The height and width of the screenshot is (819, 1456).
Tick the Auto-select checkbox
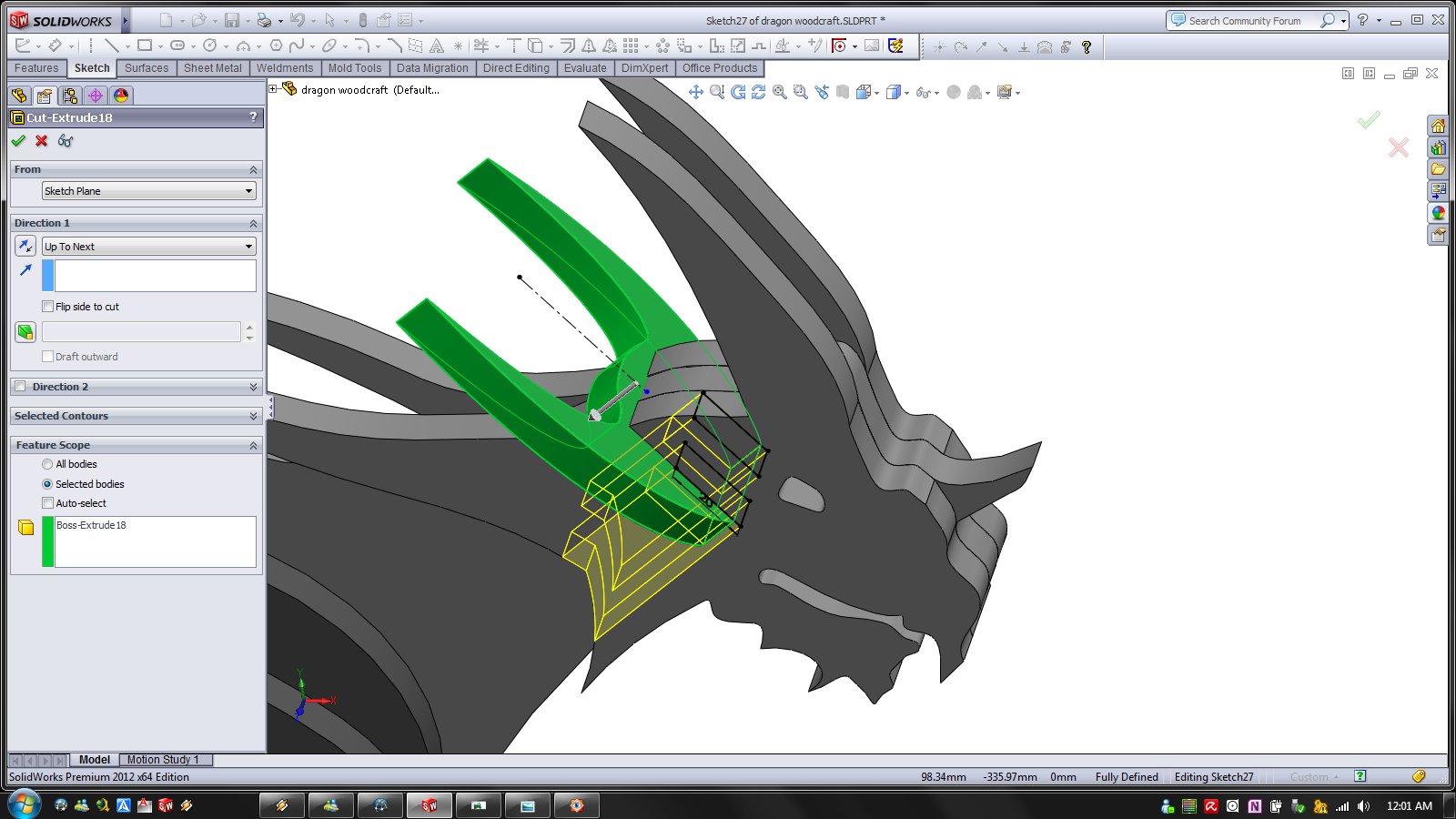[x=48, y=503]
